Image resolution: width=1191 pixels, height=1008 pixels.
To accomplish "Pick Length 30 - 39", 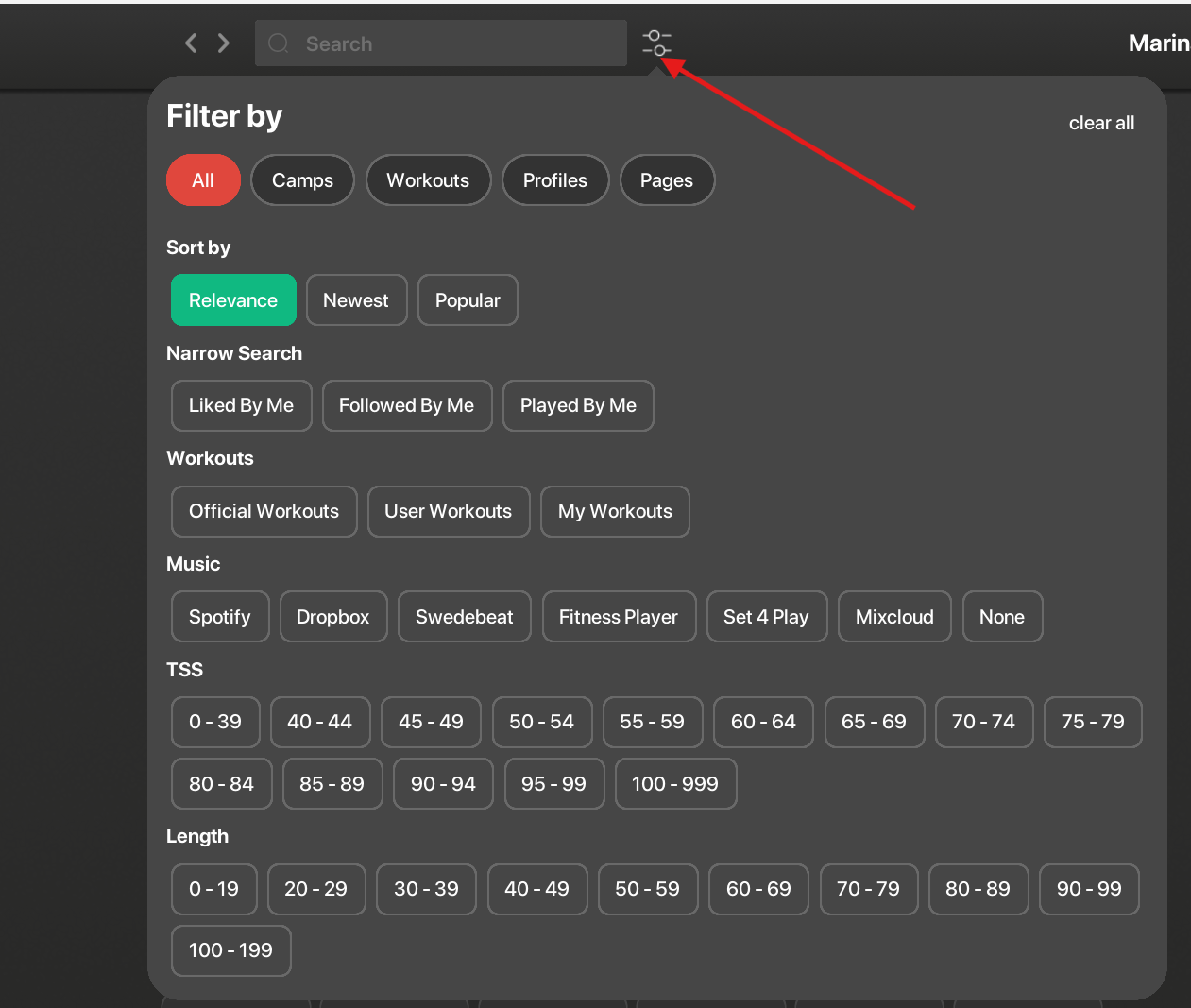I will (427, 889).
